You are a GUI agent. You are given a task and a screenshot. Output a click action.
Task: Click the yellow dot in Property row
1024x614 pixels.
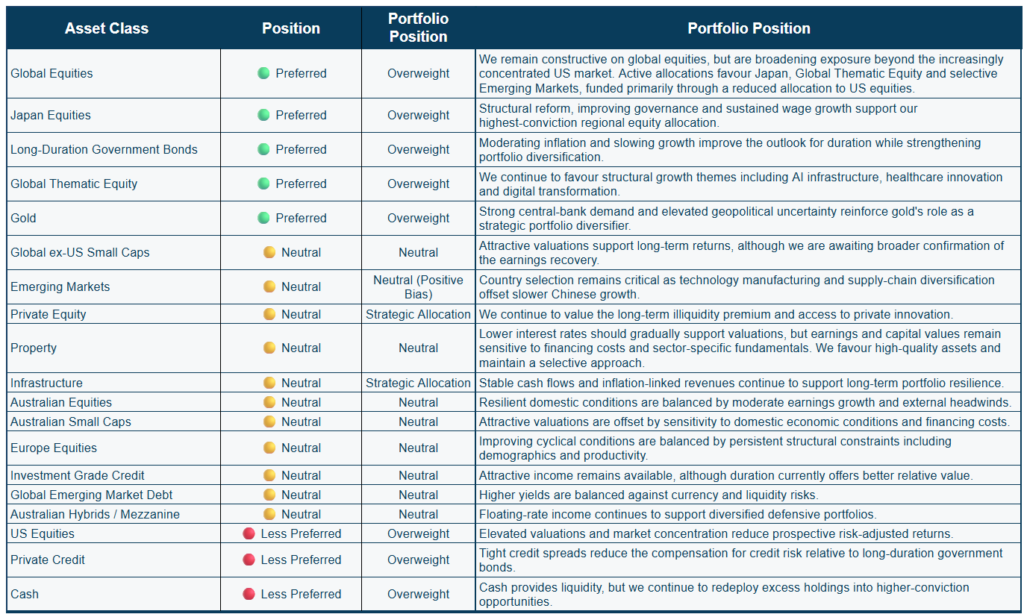click(269, 347)
